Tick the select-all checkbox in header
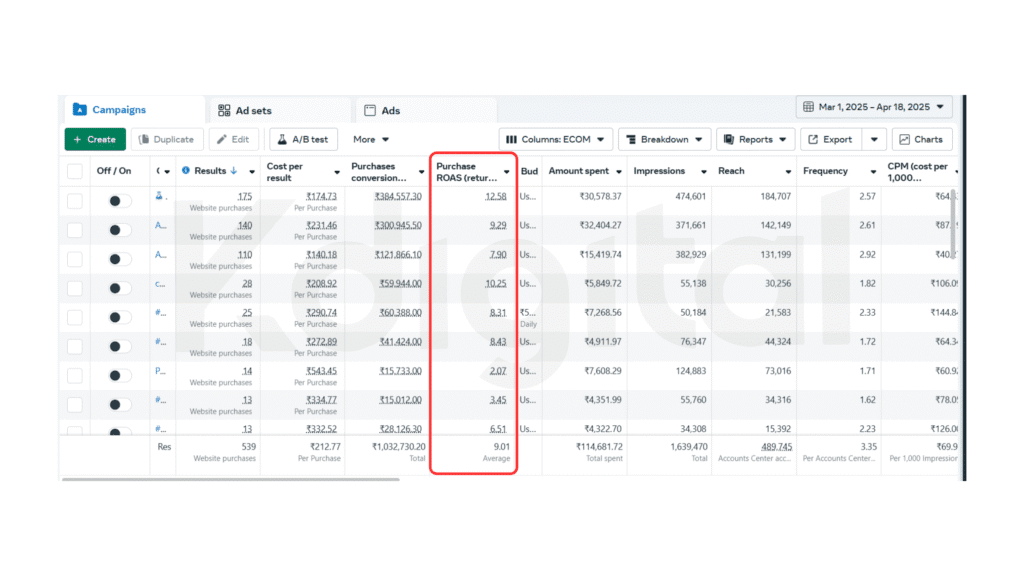The height and width of the screenshot is (576, 1024). tap(75, 171)
